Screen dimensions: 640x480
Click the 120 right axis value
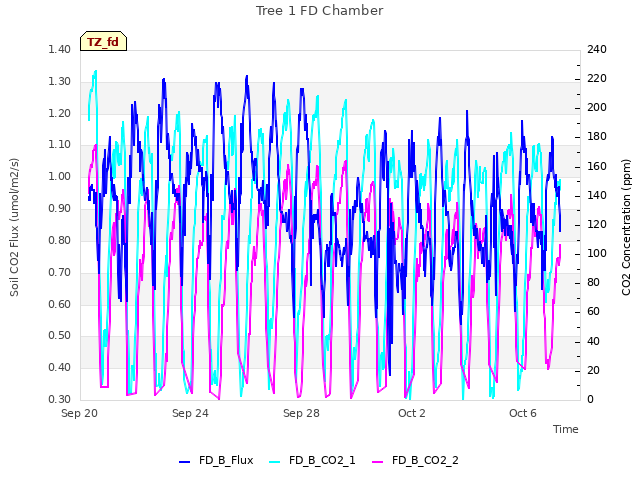coord(597,225)
